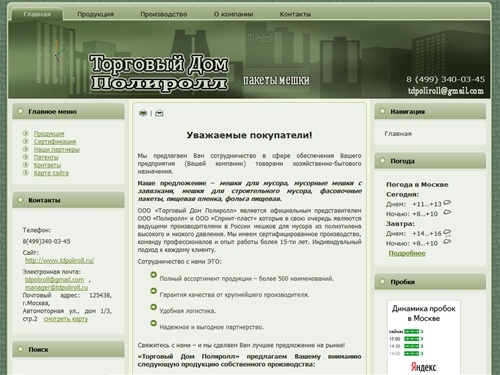Click Главная in the Навигация panel
This screenshot has height=375, width=500.
pyautogui.click(x=398, y=134)
